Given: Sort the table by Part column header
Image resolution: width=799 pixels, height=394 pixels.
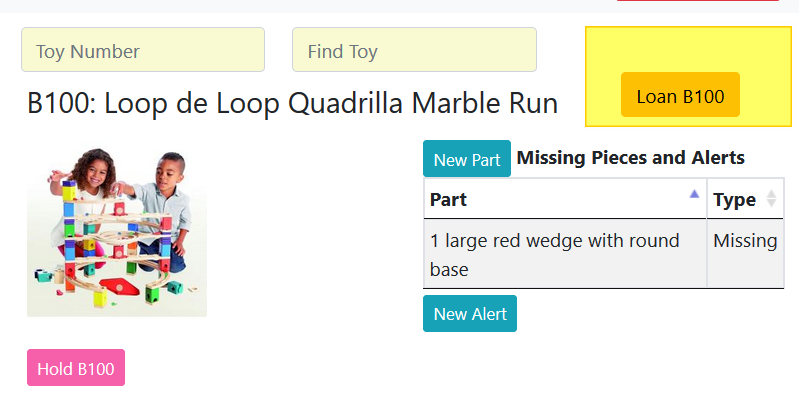Looking at the screenshot, I should coord(565,199).
